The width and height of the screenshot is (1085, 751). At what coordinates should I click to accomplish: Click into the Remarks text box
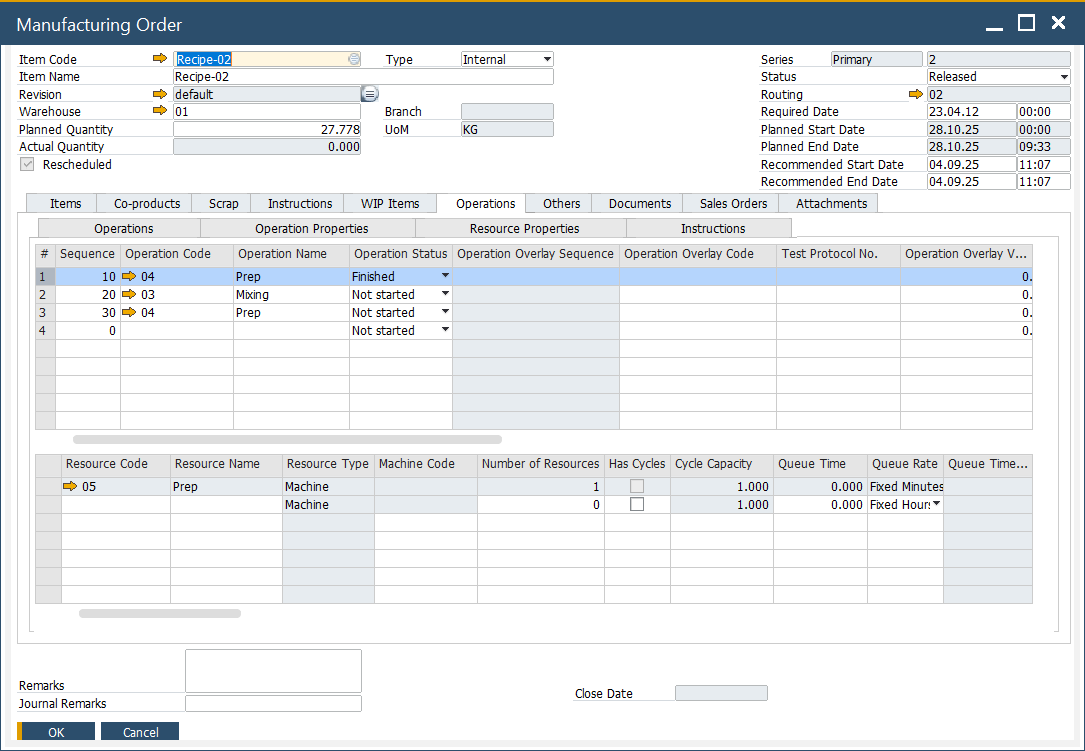click(273, 670)
